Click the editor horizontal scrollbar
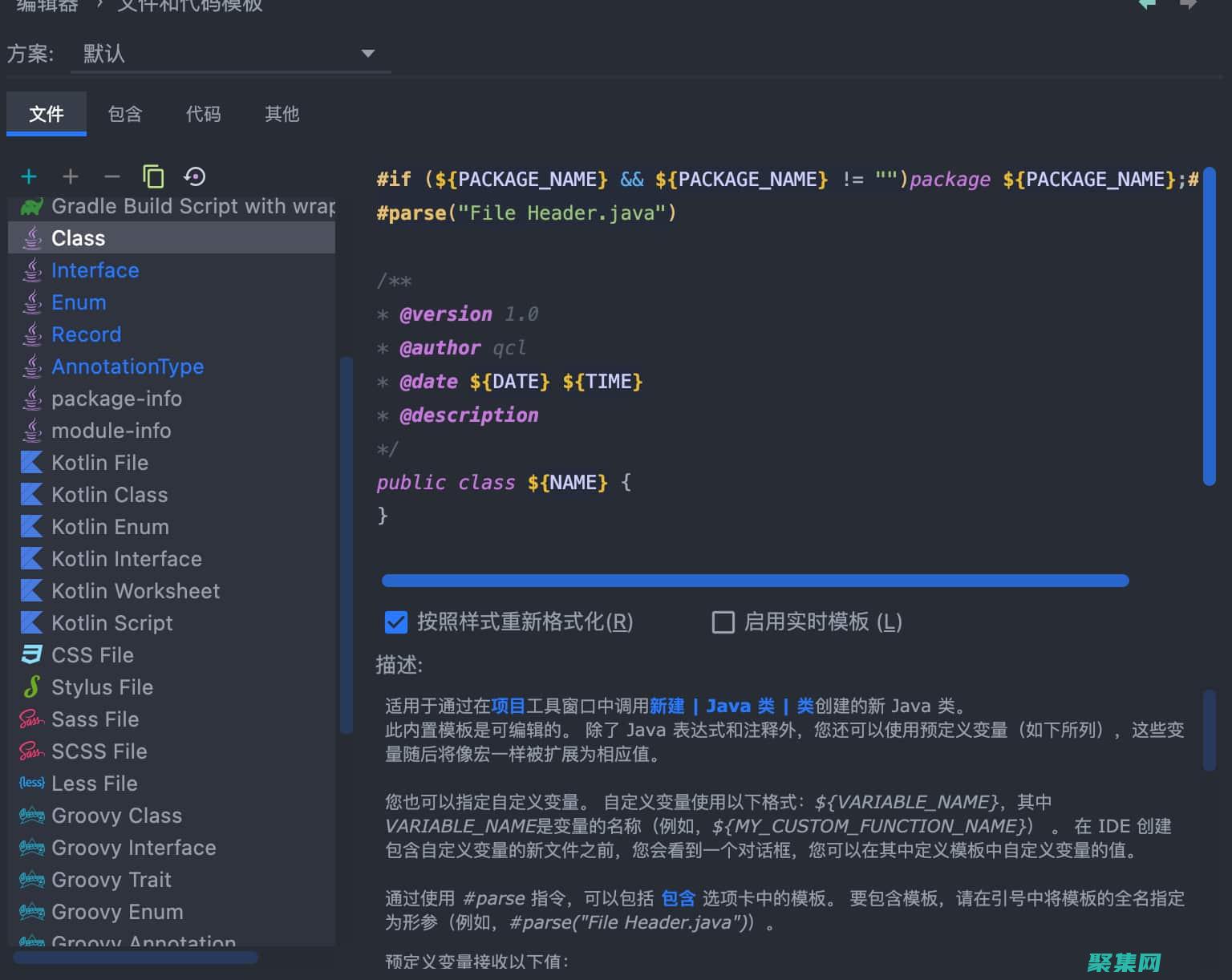This screenshot has height=980, width=1232. (755, 581)
